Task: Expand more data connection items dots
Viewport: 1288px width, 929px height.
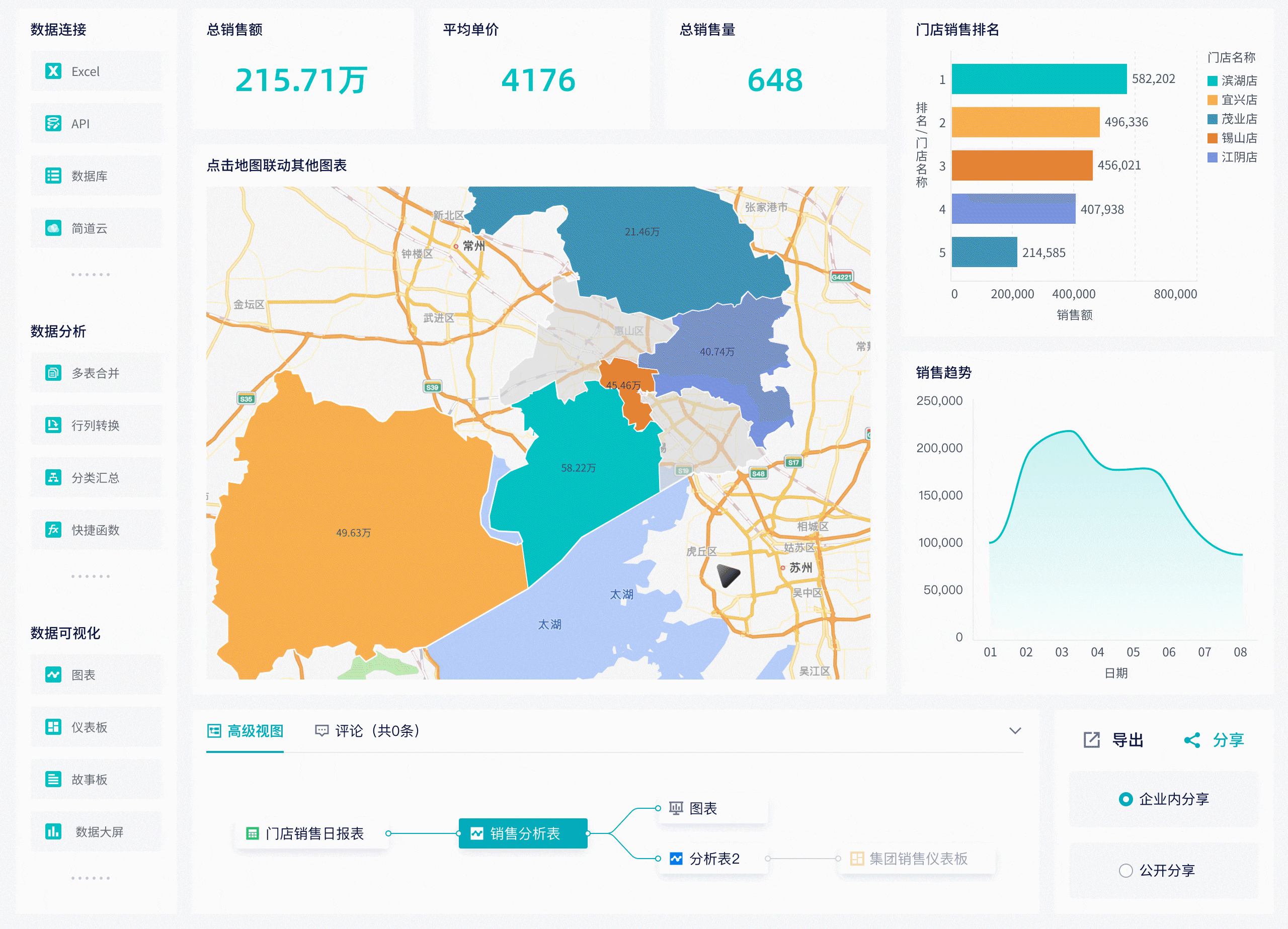Action: pos(90,274)
